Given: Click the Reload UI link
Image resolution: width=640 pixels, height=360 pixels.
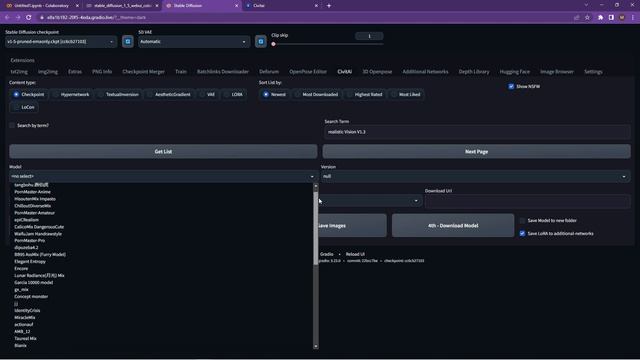Looking at the screenshot, I should click(355, 254).
